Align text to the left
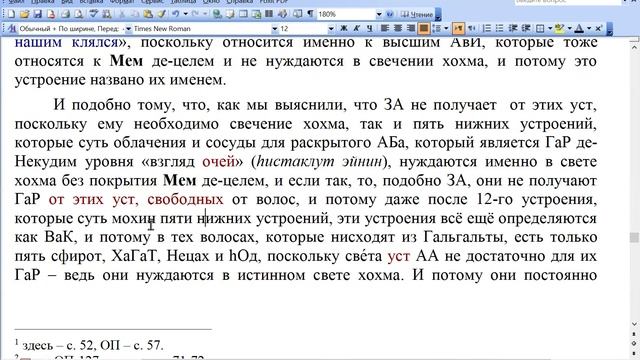 point(384,28)
